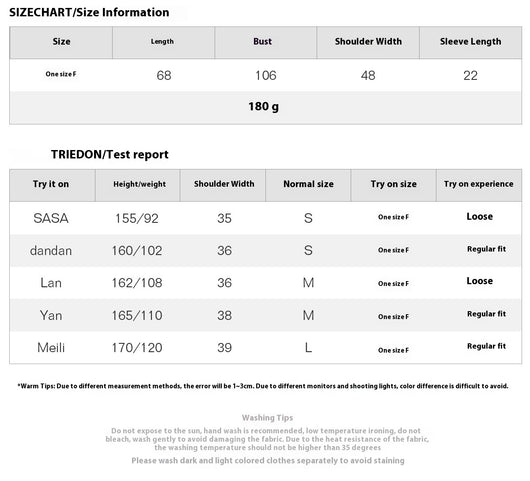This screenshot has height=481, width=530.
Task: Click the Bust header cell
Action: (x=265, y=42)
